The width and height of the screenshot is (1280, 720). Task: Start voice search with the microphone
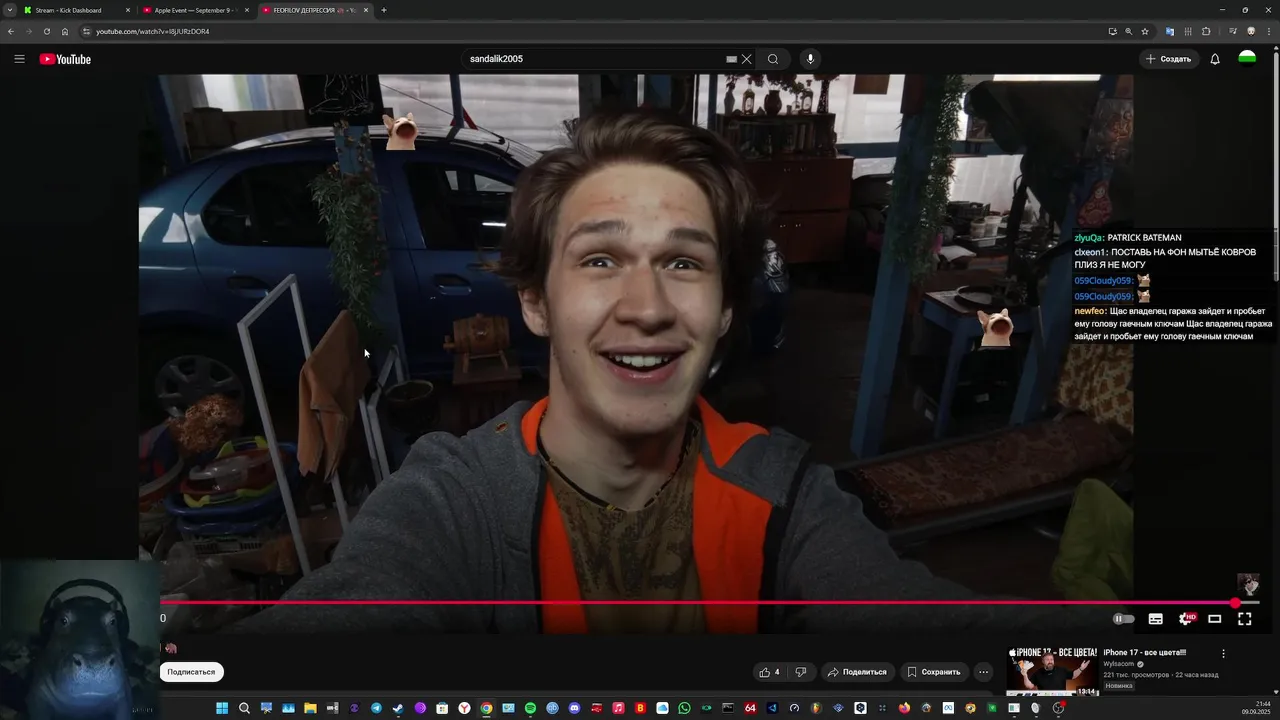pyautogui.click(x=810, y=59)
